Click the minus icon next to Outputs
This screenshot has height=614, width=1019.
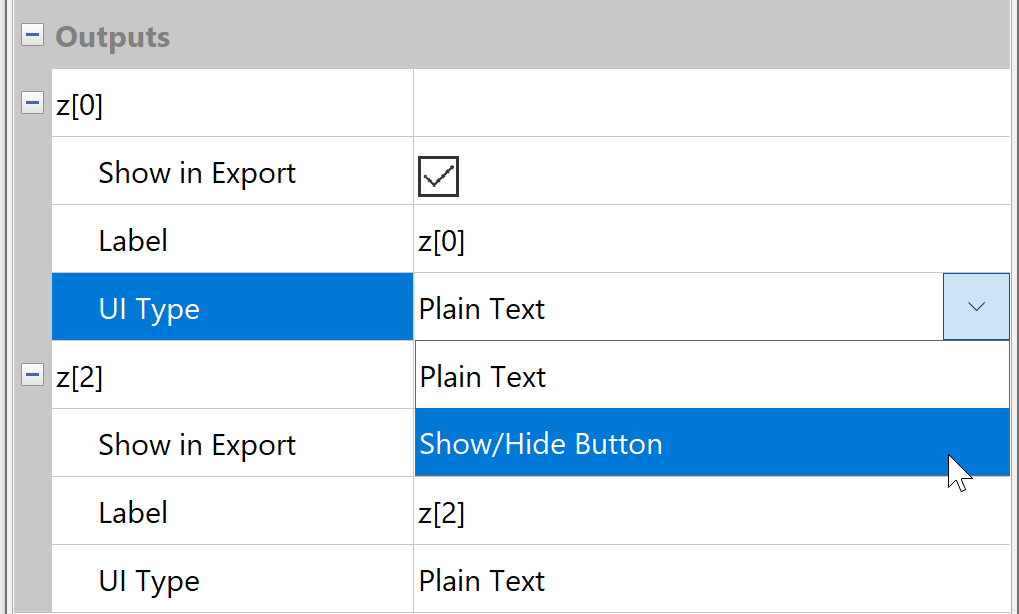(x=32, y=33)
